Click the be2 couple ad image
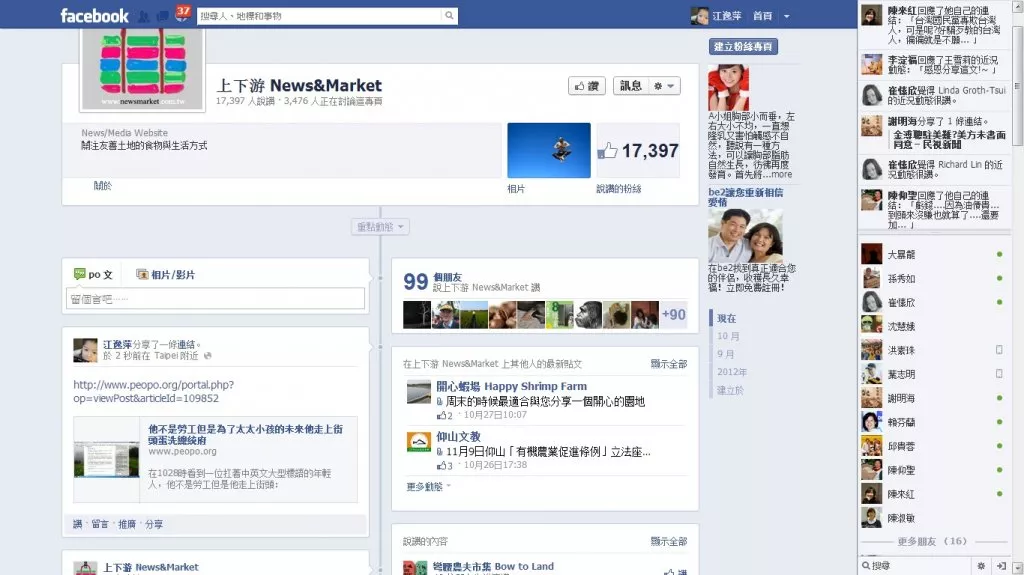 [x=745, y=235]
